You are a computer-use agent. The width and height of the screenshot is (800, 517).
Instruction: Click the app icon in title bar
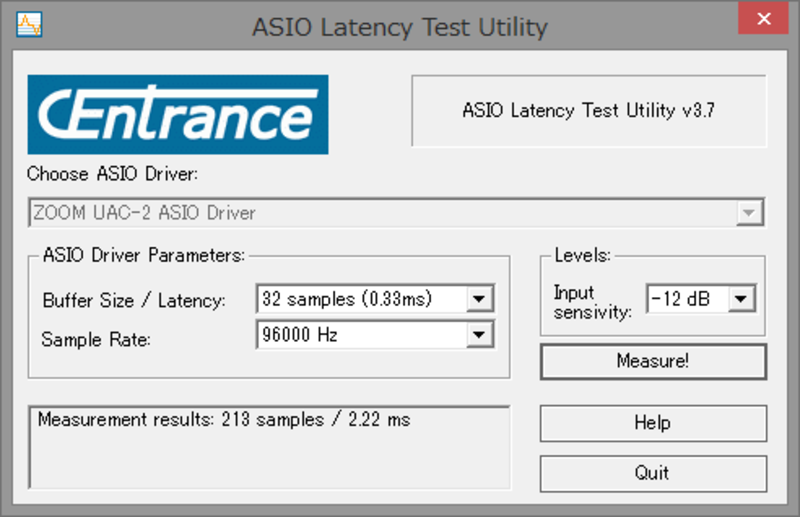click(x=29, y=24)
